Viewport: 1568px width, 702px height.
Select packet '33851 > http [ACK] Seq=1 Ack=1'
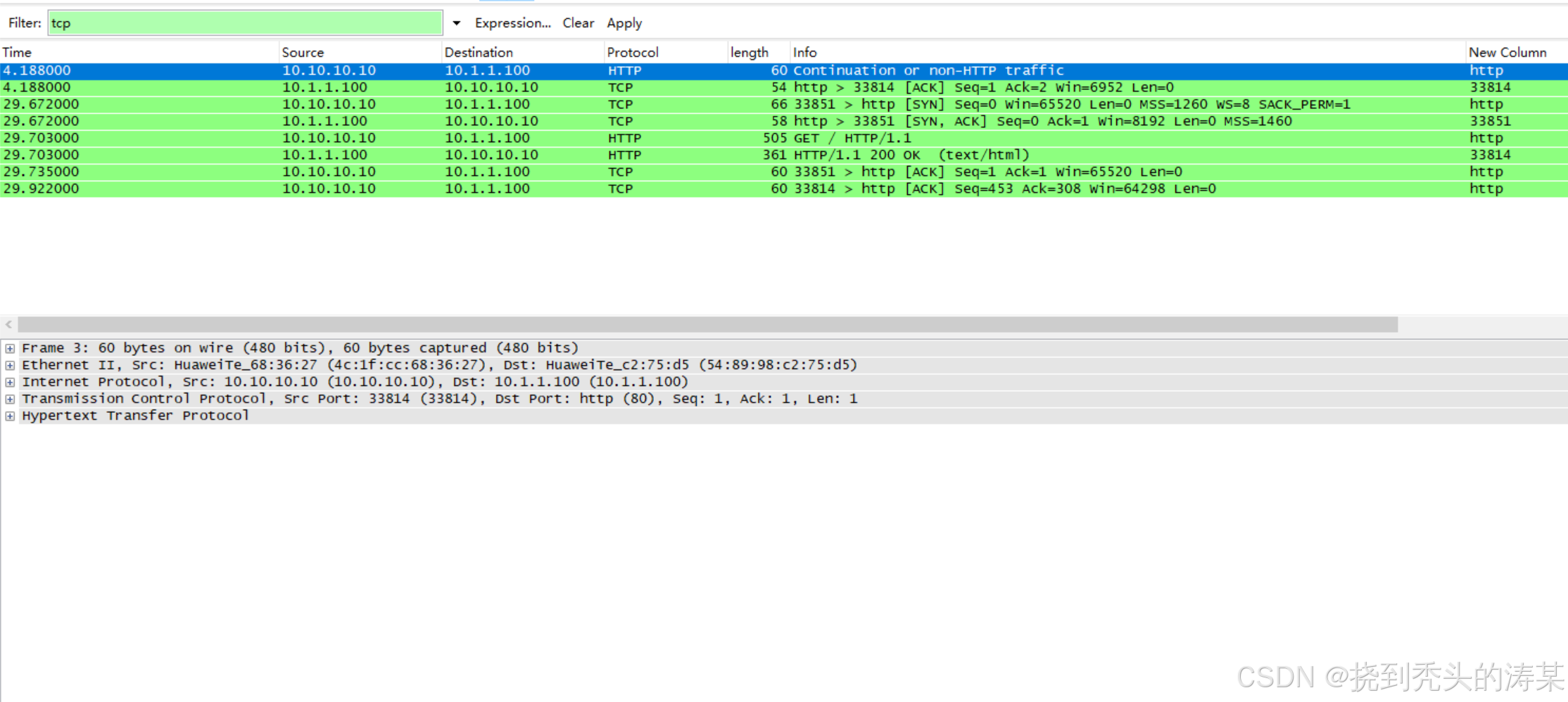784,172
